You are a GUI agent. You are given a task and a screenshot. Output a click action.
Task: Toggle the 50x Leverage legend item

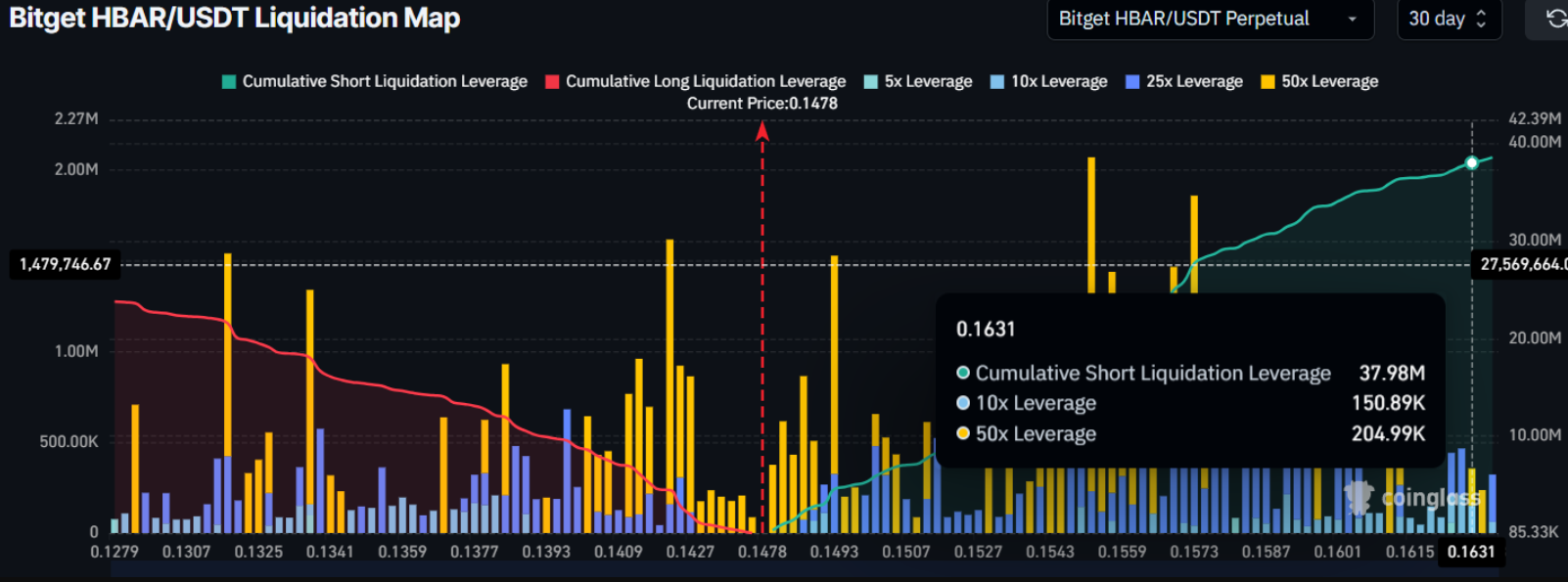pyautogui.click(x=1319, y=81)
